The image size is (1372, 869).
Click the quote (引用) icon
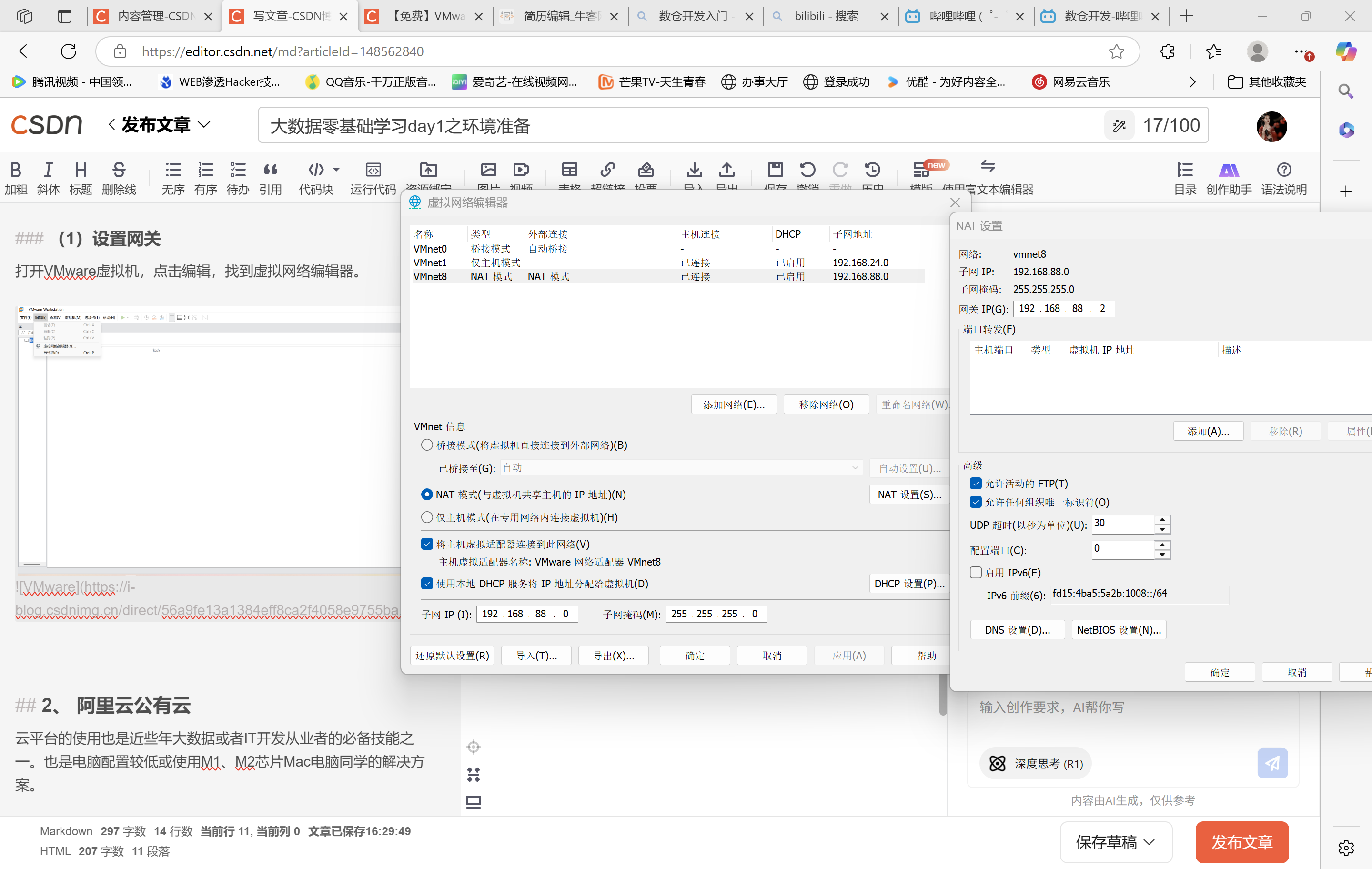pyautogui.click(x=270, y=170)
